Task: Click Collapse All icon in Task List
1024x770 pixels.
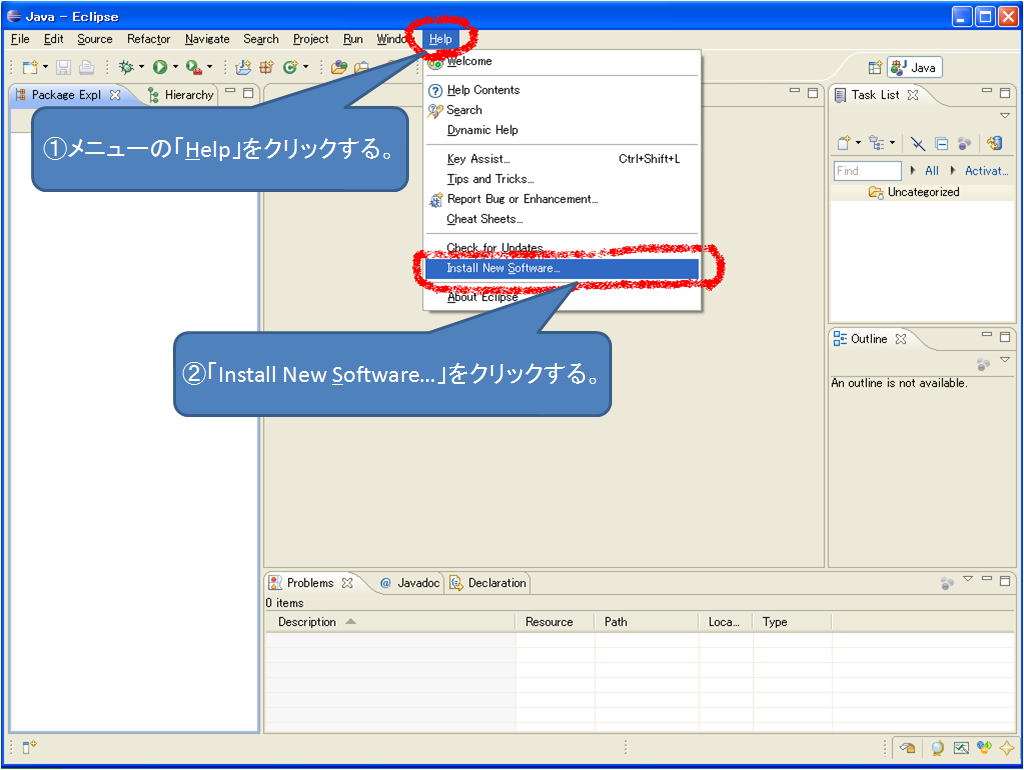Action: 941,144
